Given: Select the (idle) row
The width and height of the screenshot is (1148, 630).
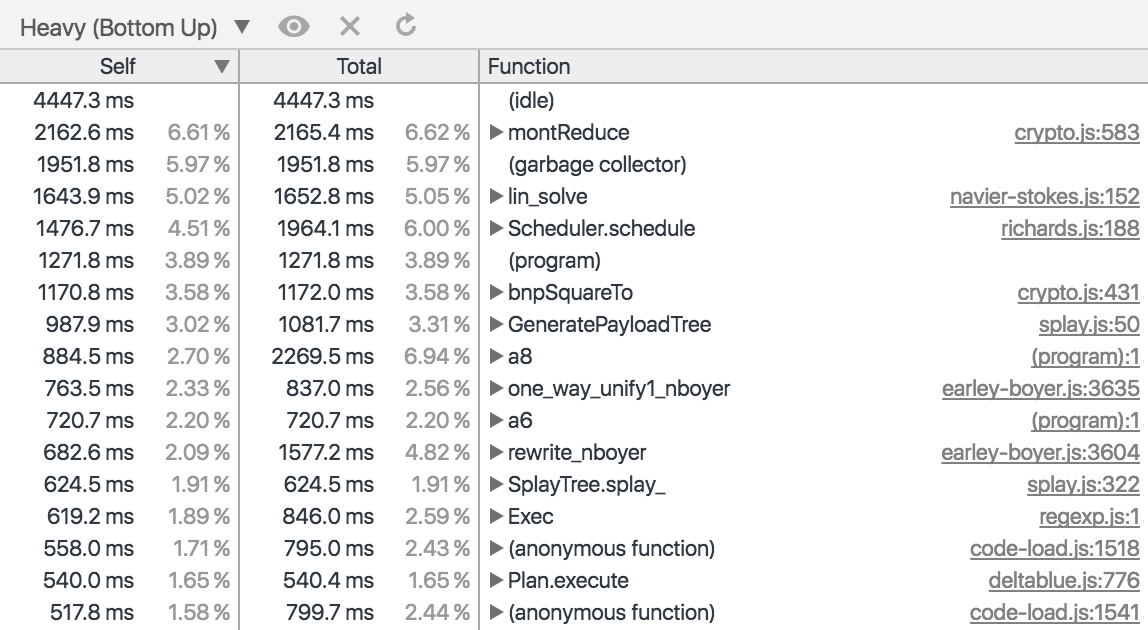Looking at the screenshot, I should point(531,101).
